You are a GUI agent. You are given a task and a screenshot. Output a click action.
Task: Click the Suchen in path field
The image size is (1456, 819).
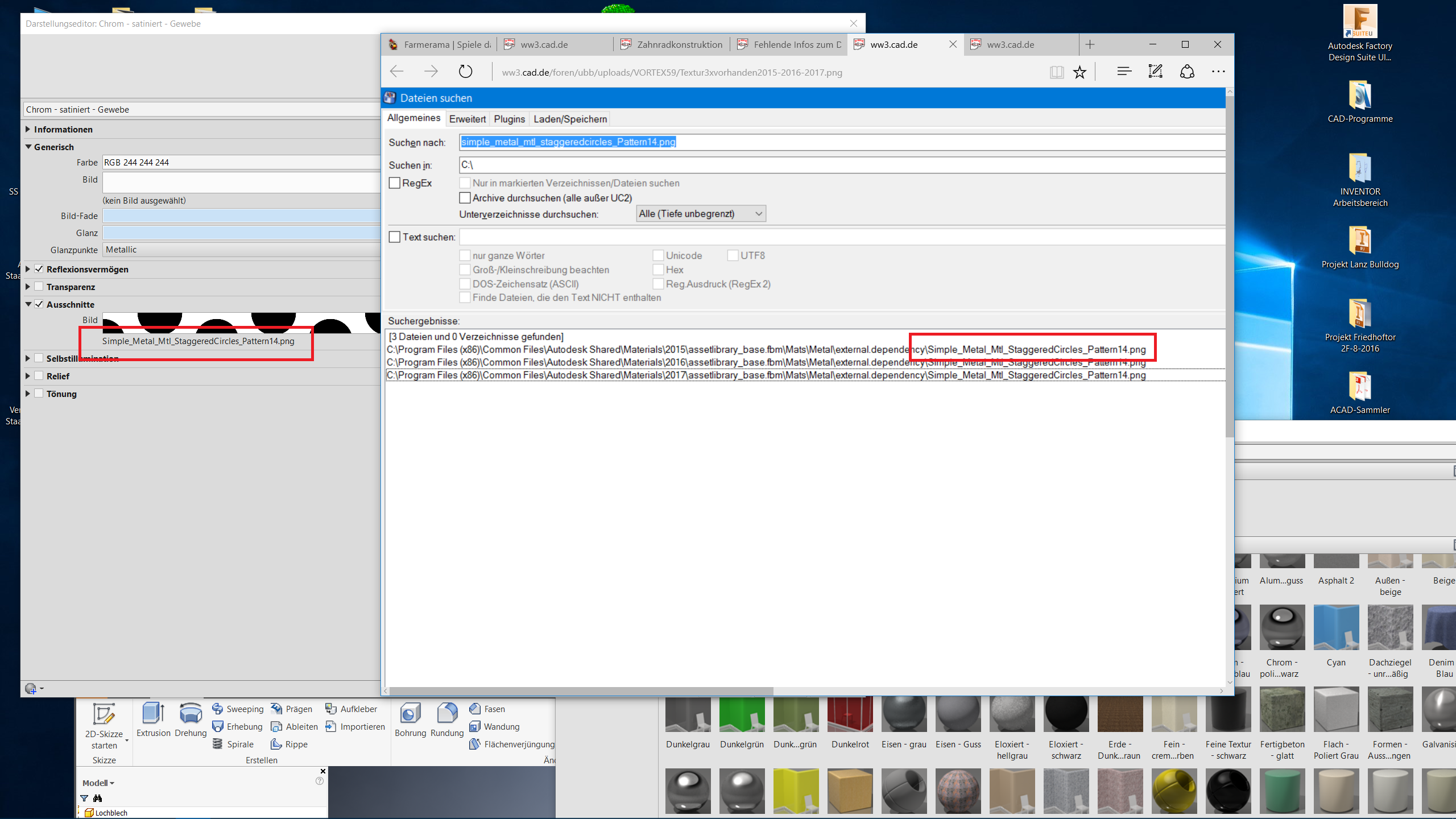tap(841, 165)
